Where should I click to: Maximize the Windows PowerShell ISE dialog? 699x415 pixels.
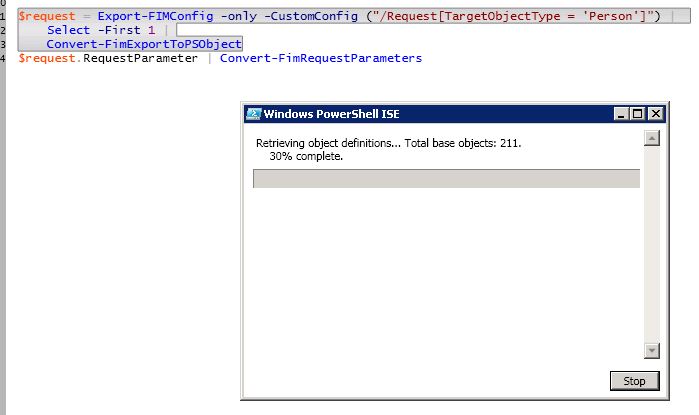(638, 114)
